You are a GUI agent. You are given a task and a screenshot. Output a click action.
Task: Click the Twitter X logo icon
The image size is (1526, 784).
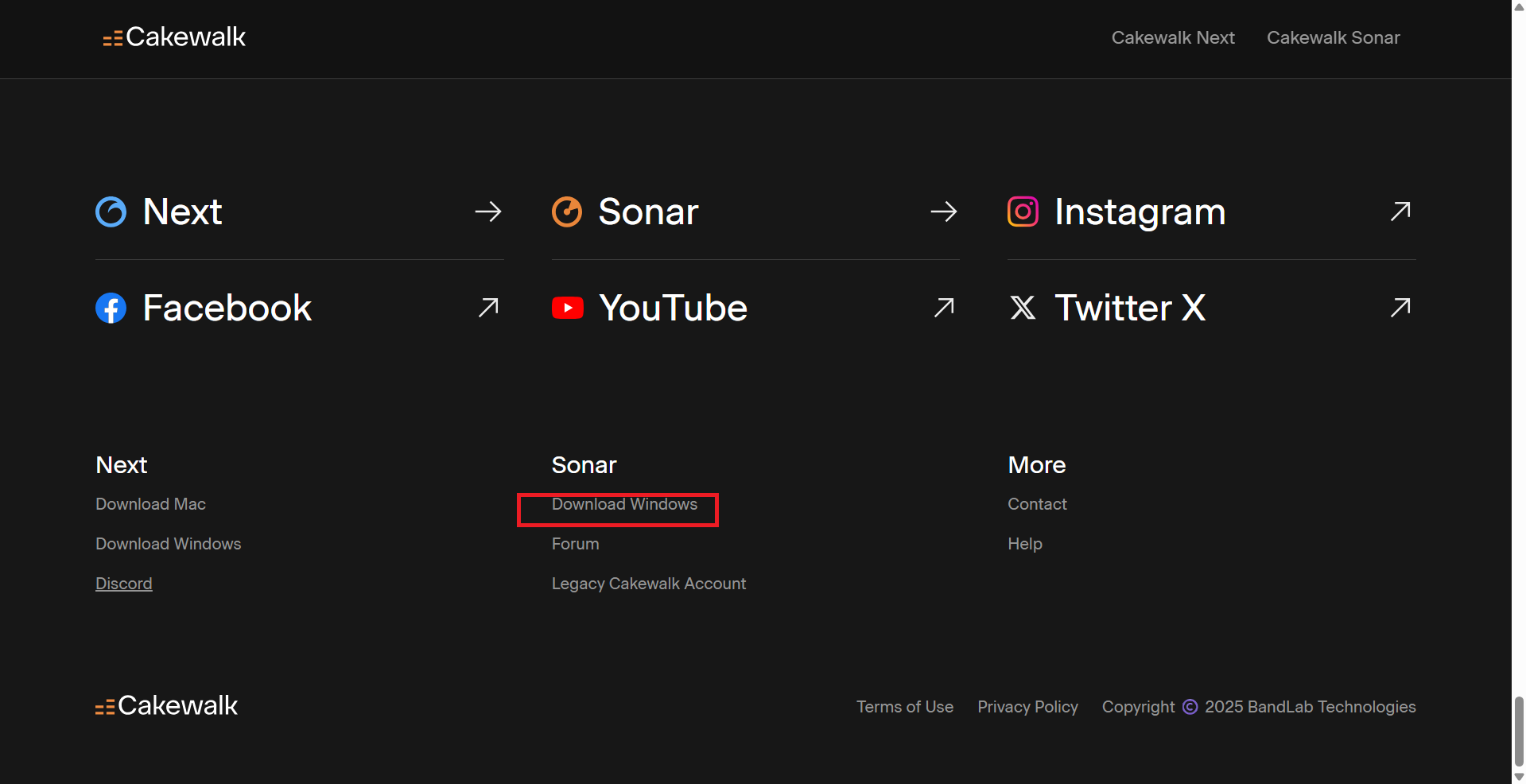[x=1023, y=308]
